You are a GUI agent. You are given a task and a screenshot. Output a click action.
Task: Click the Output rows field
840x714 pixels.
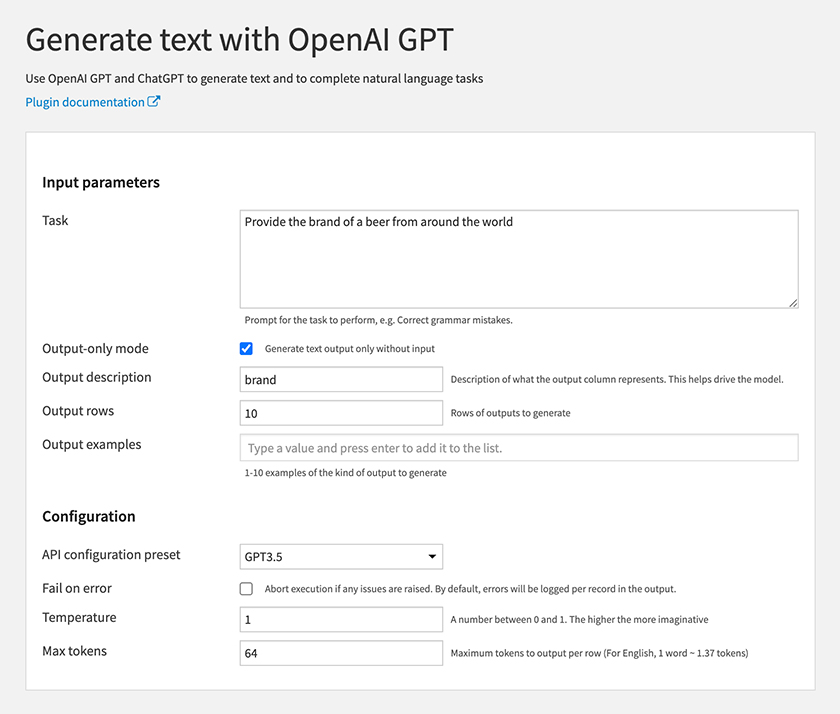[341, 413]
